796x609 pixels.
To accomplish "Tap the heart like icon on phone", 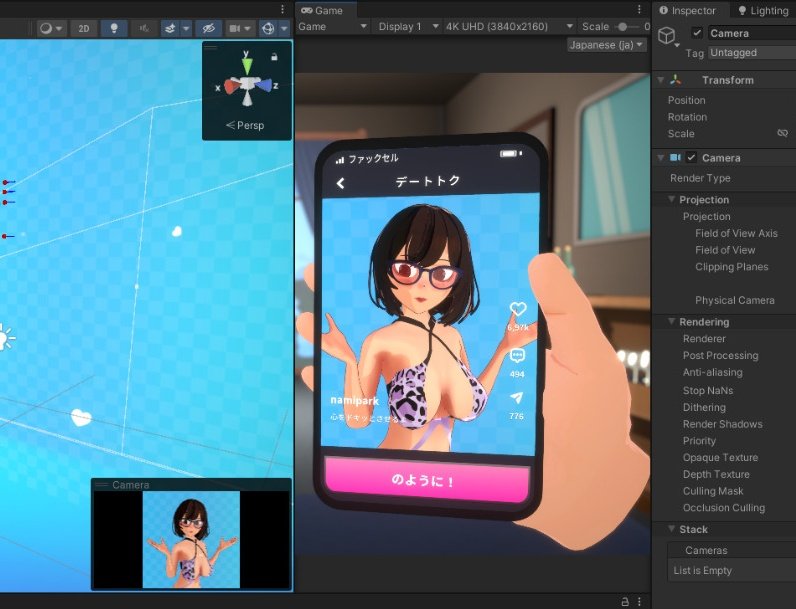I will tap(517, 309).
